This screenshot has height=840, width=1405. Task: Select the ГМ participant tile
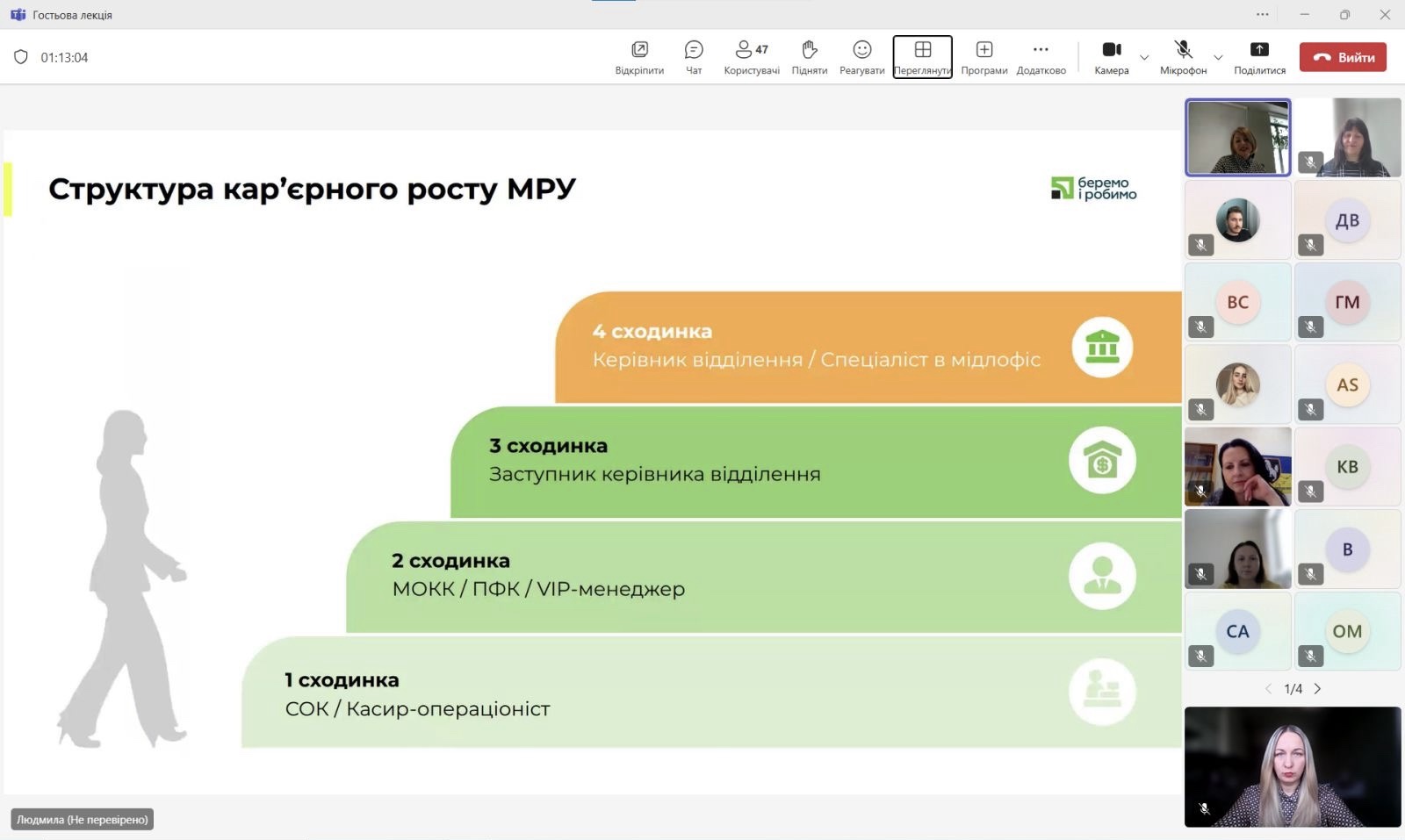pos(1347,302)
